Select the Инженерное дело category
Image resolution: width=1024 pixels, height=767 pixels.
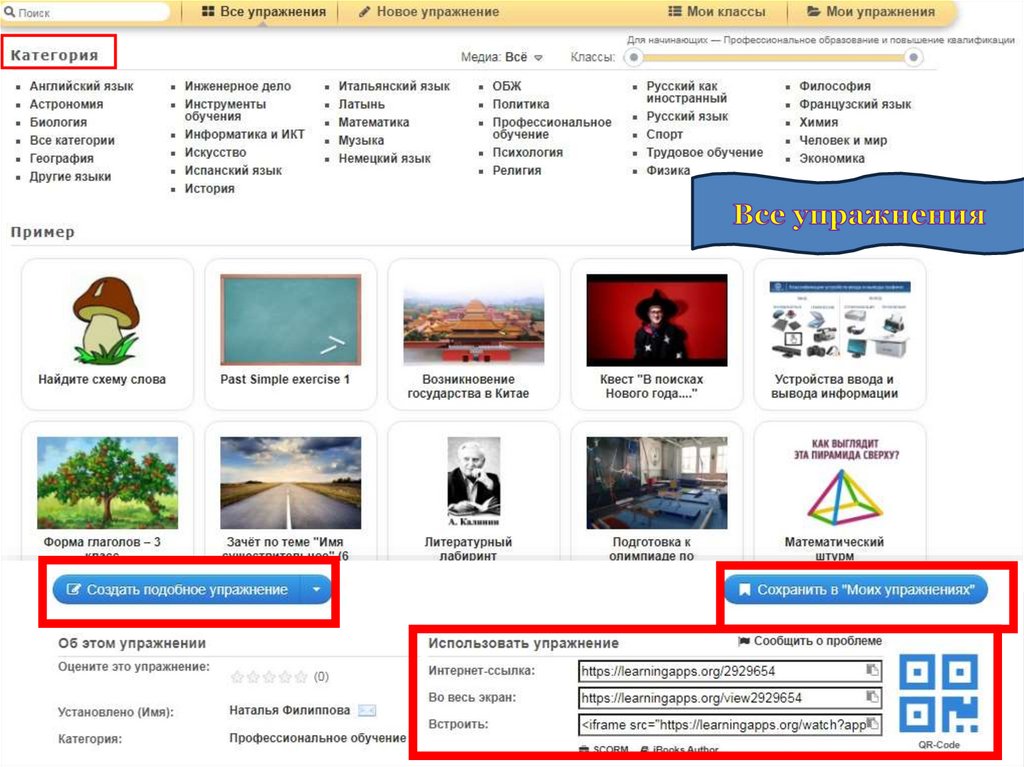(238, 86)
